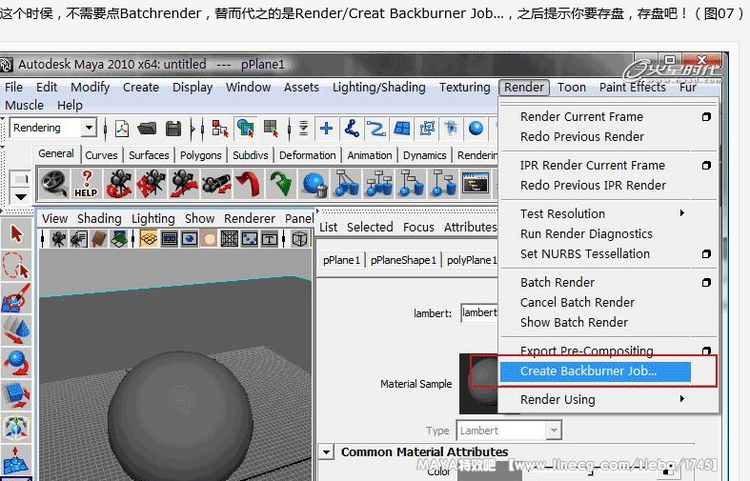The image size is (750, 481).
Task: Toggle the viewport grid display
Action: click(149, 239)
